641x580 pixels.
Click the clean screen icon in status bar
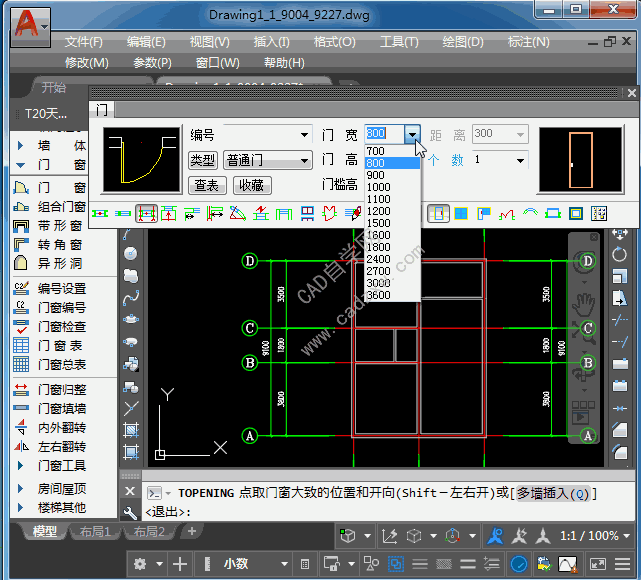tap(598, 564)
